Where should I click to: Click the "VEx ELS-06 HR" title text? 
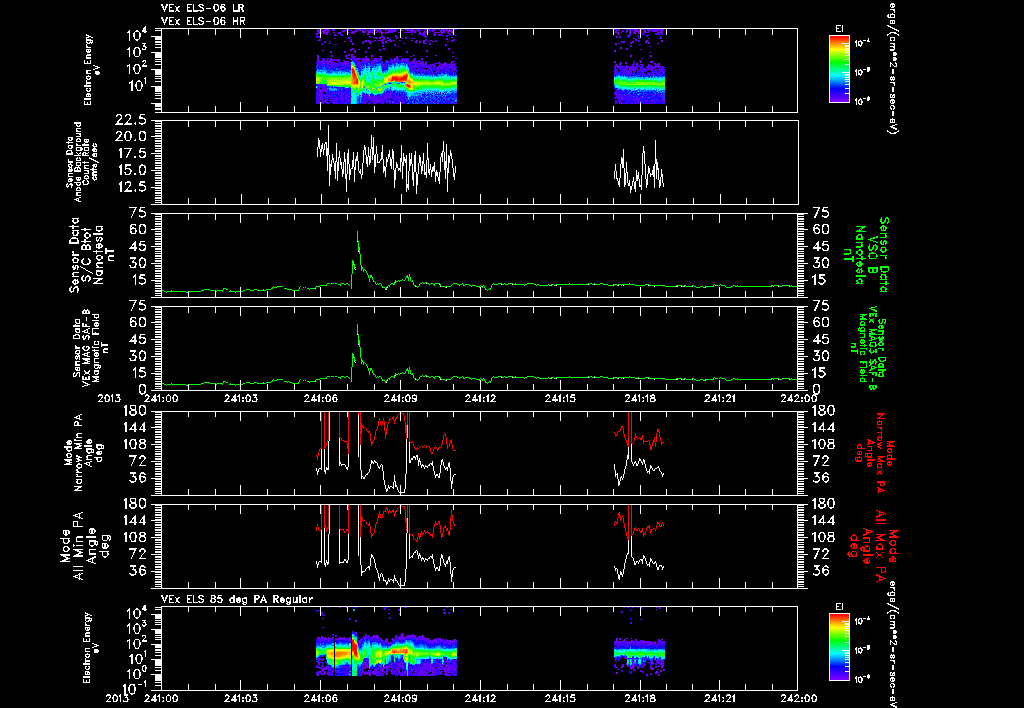point(202,22)
